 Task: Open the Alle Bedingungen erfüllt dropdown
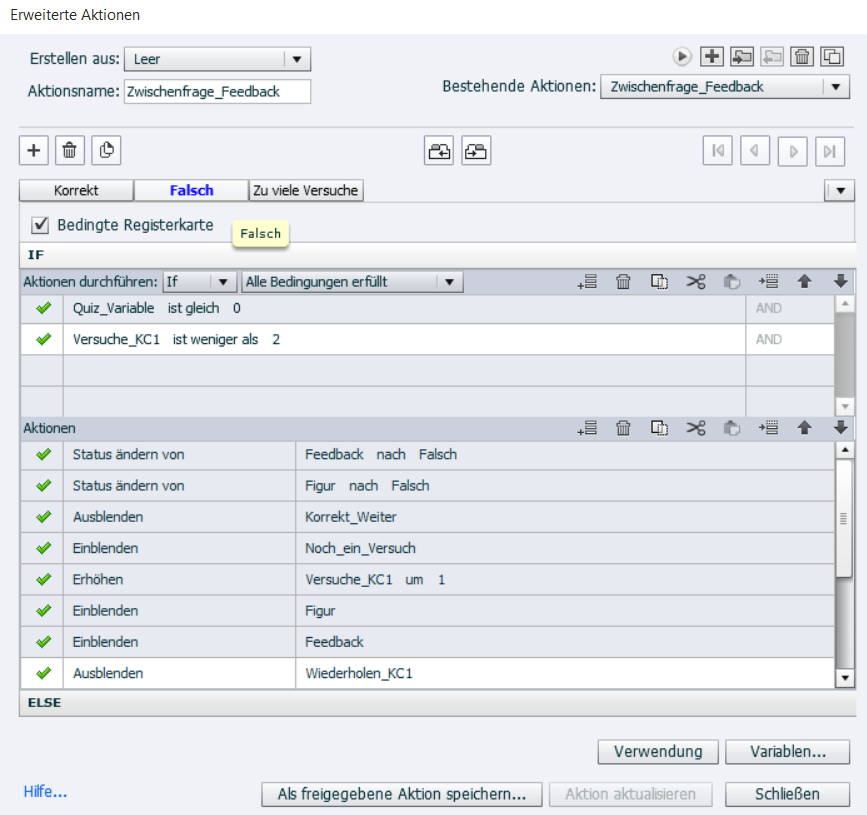(450, 282)
